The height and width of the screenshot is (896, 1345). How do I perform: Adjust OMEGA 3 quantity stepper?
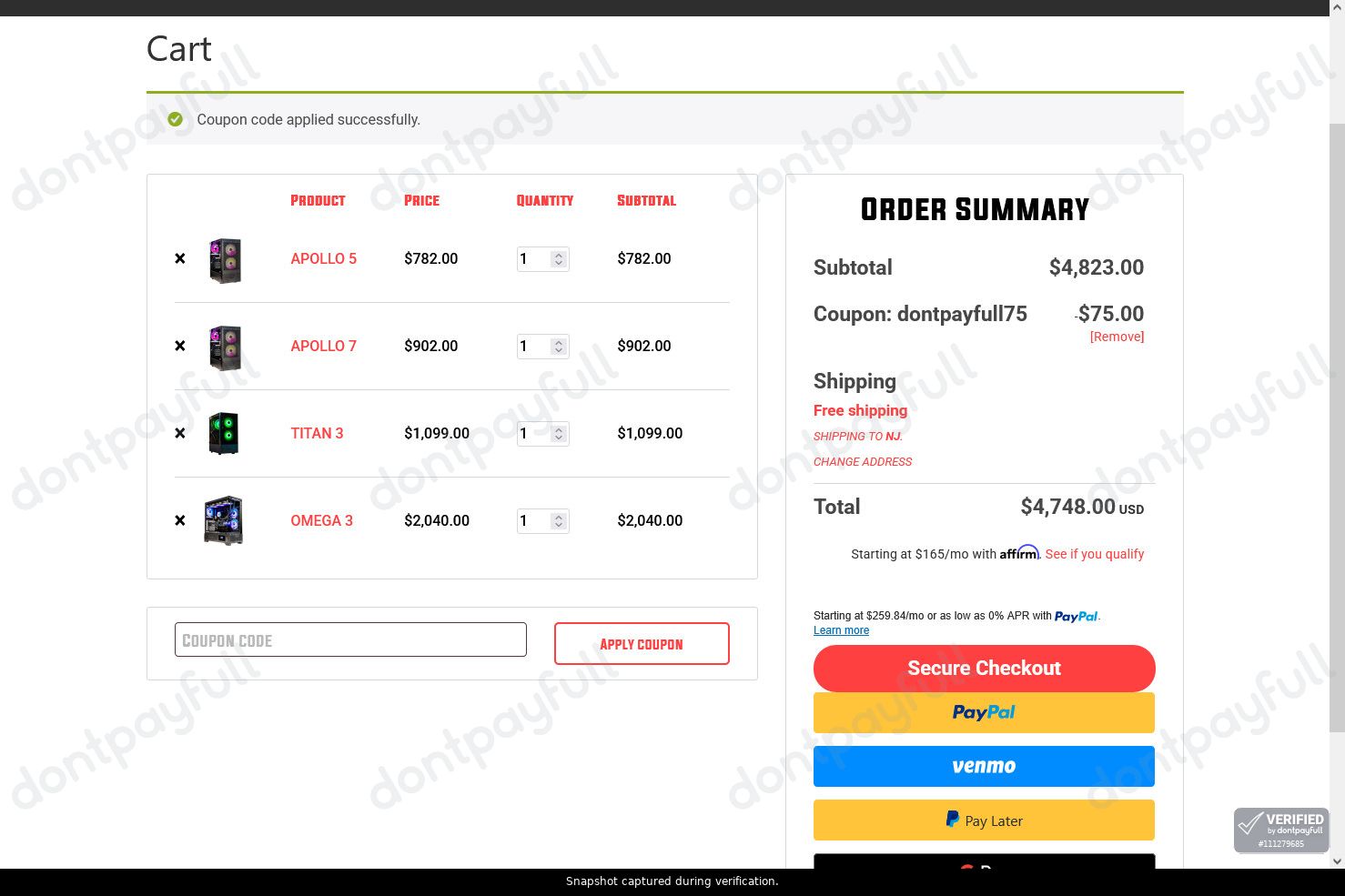(x=559, y=521)
